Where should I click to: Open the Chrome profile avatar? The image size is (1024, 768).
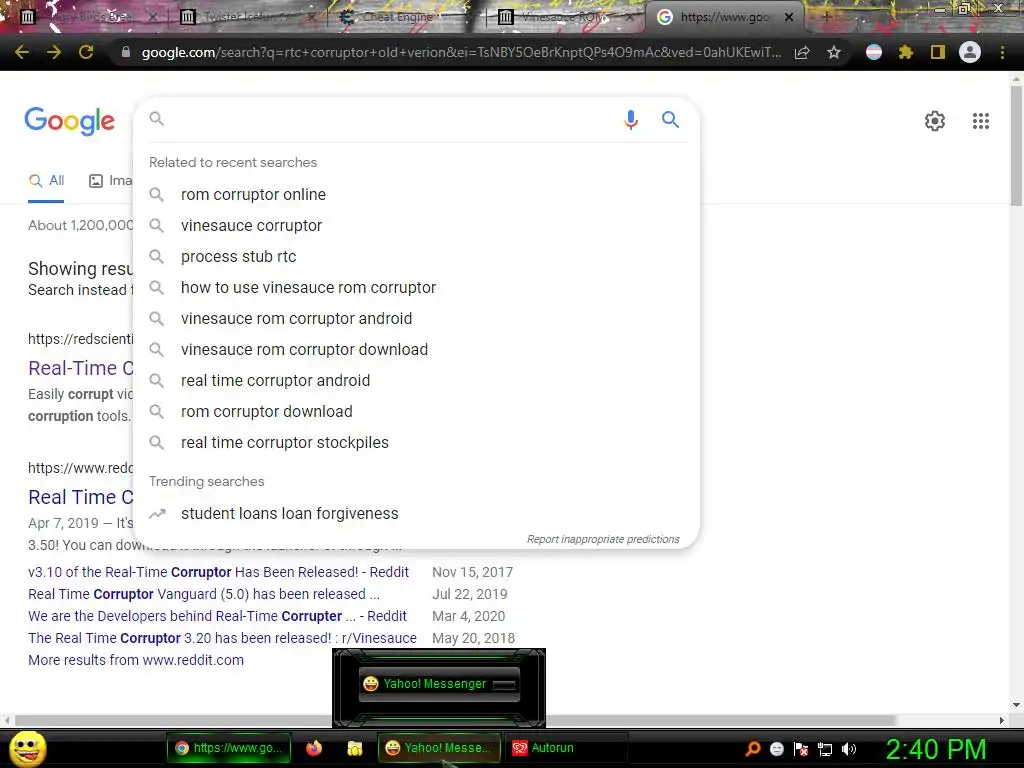[970, 52]
